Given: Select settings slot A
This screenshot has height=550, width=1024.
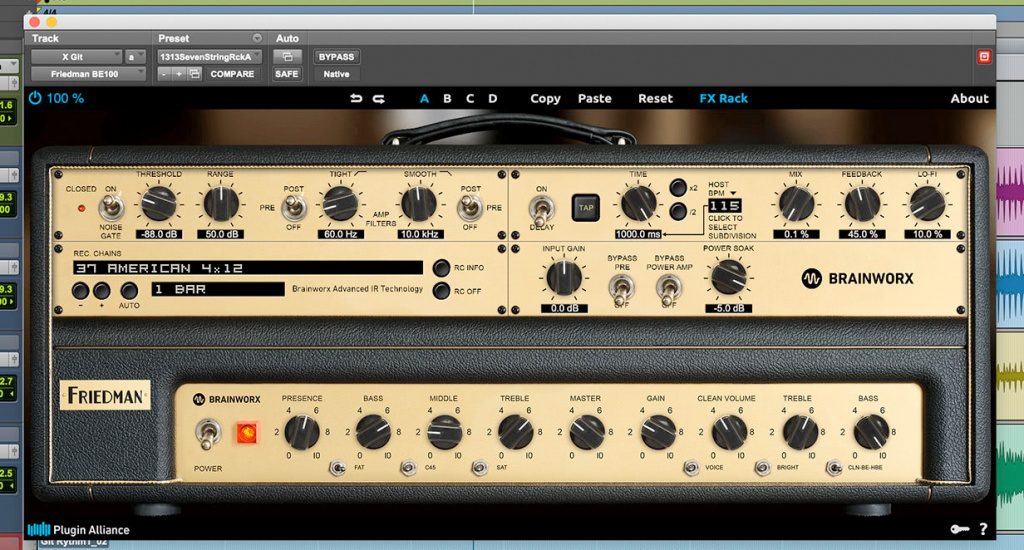Looking at the screenshot, I should [424, 99].
